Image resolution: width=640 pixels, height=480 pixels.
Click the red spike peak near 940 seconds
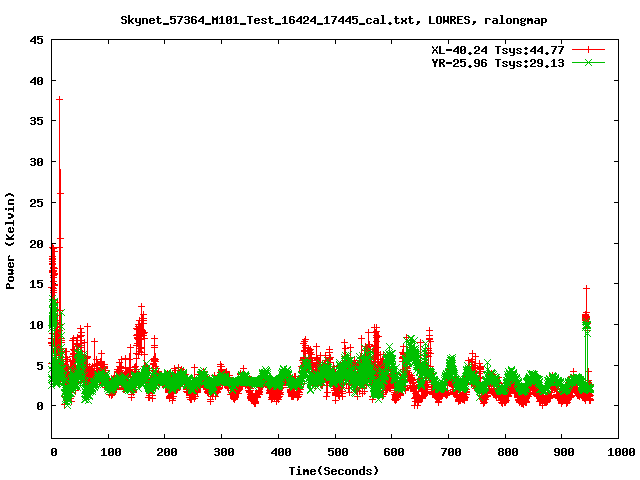pyautogui.click(x=586, y=288)
